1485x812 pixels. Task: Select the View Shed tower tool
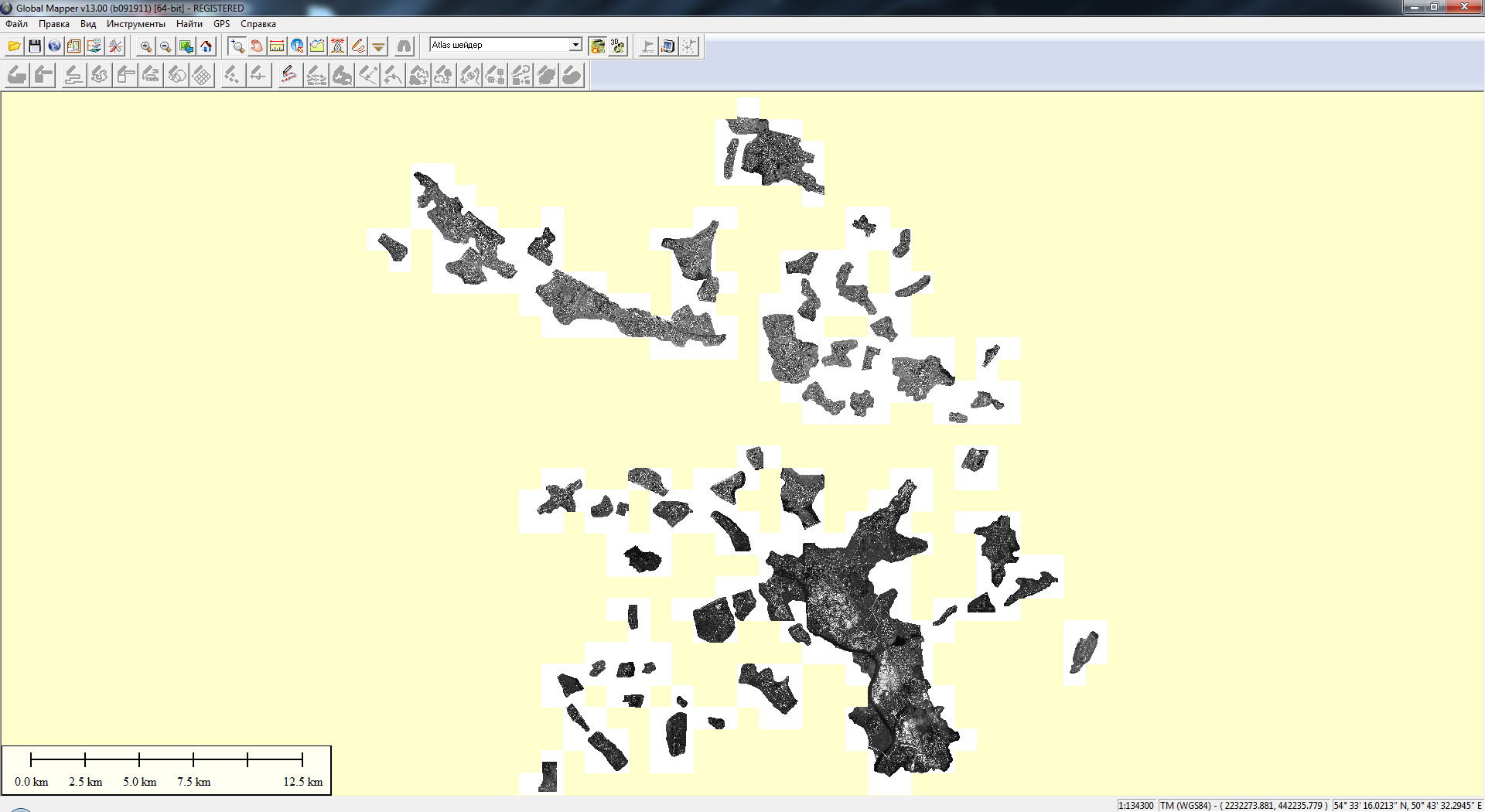pos(338,46)
